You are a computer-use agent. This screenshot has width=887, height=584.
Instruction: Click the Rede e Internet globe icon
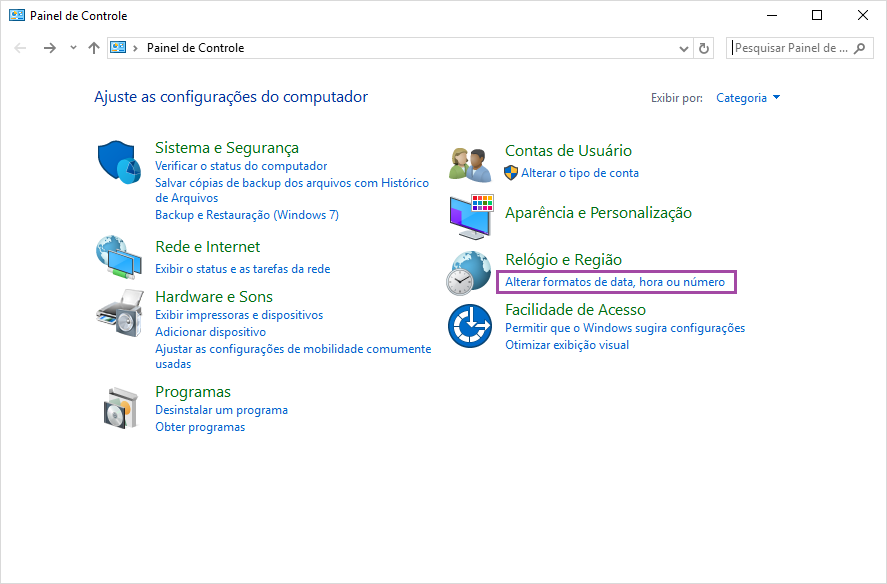119,257
